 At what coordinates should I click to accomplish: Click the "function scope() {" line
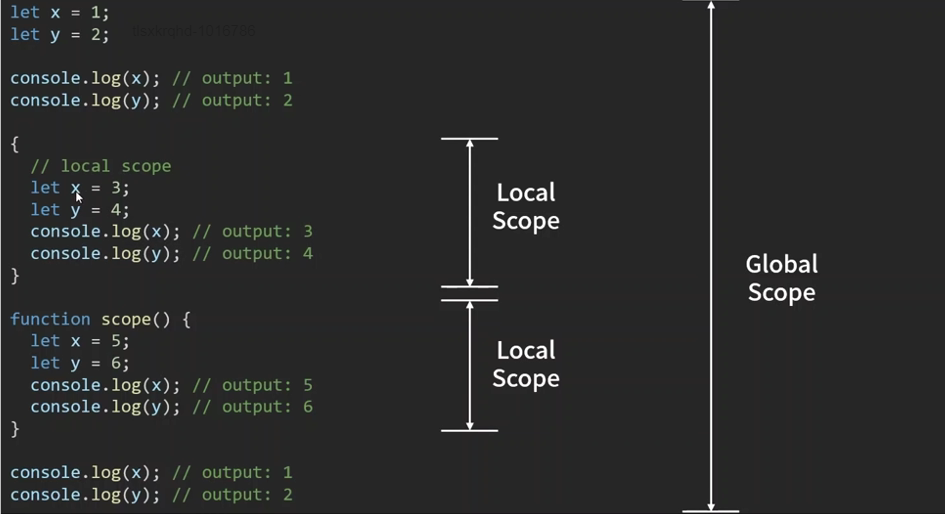point(101,319)
